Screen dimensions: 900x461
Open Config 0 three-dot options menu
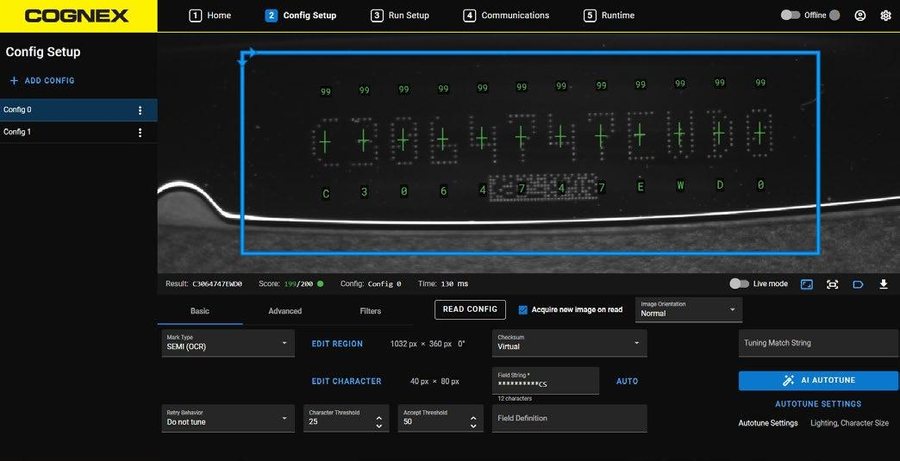pos(140,110)
